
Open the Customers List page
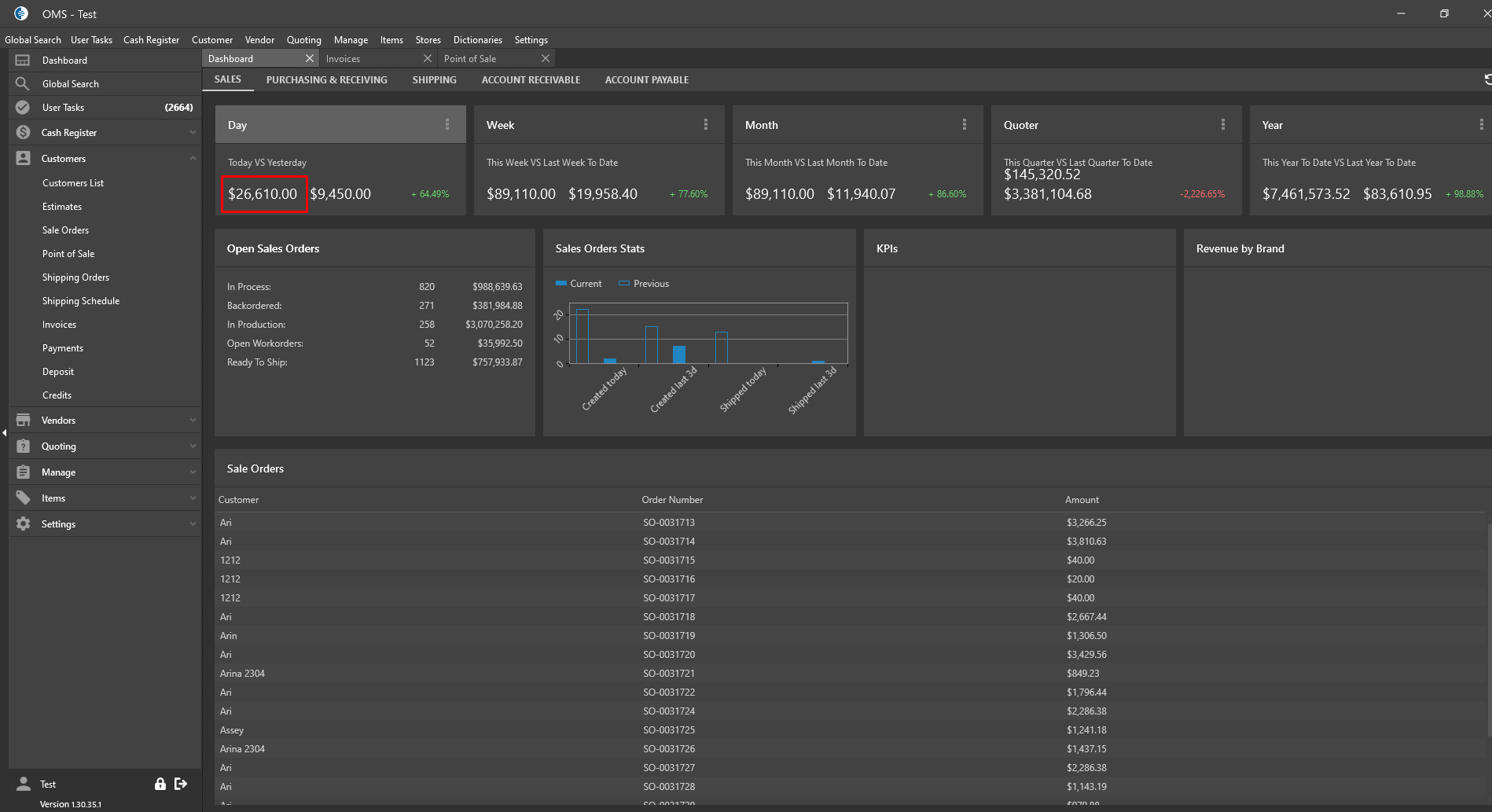coord(73,183)
